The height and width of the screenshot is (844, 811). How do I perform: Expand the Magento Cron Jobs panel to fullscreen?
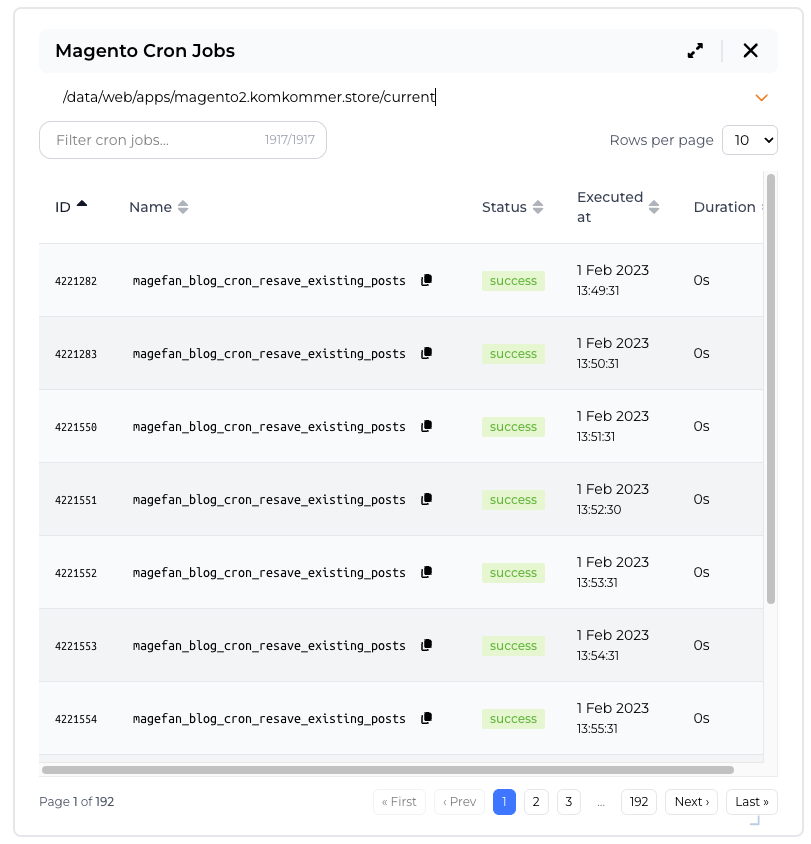(695, 51)
